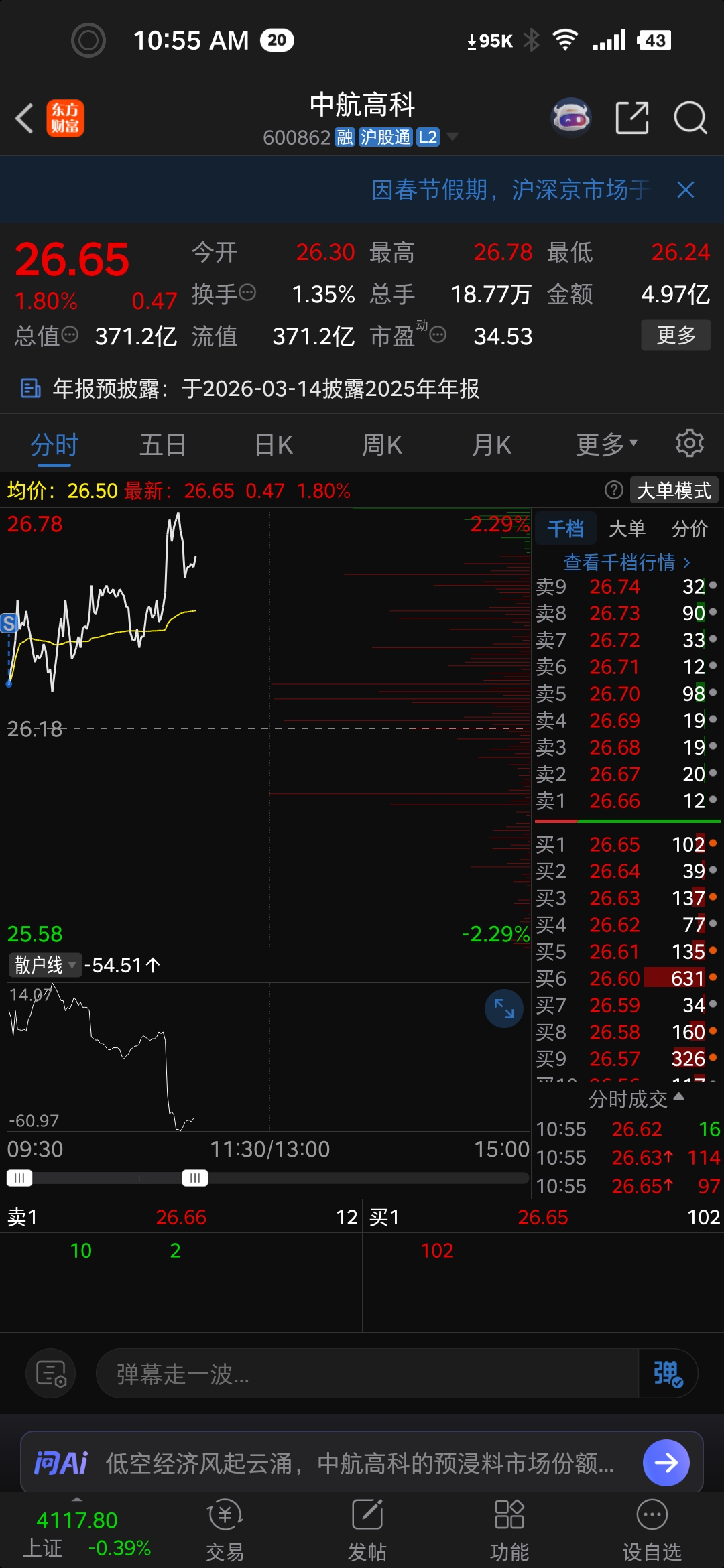Open the 交易 trade icon

point(225,1530)
